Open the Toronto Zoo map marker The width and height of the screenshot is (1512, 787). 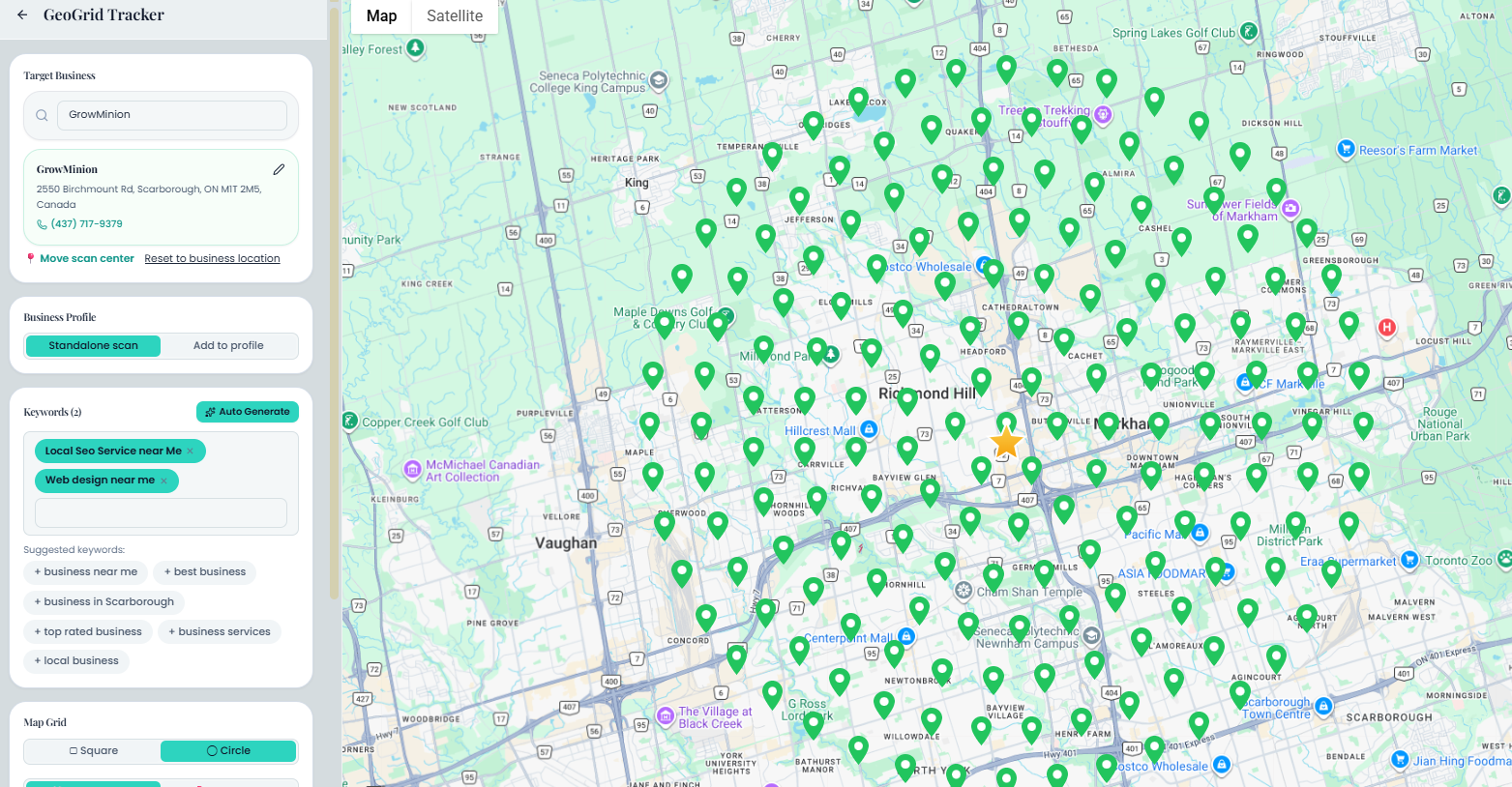point(1504,559)
